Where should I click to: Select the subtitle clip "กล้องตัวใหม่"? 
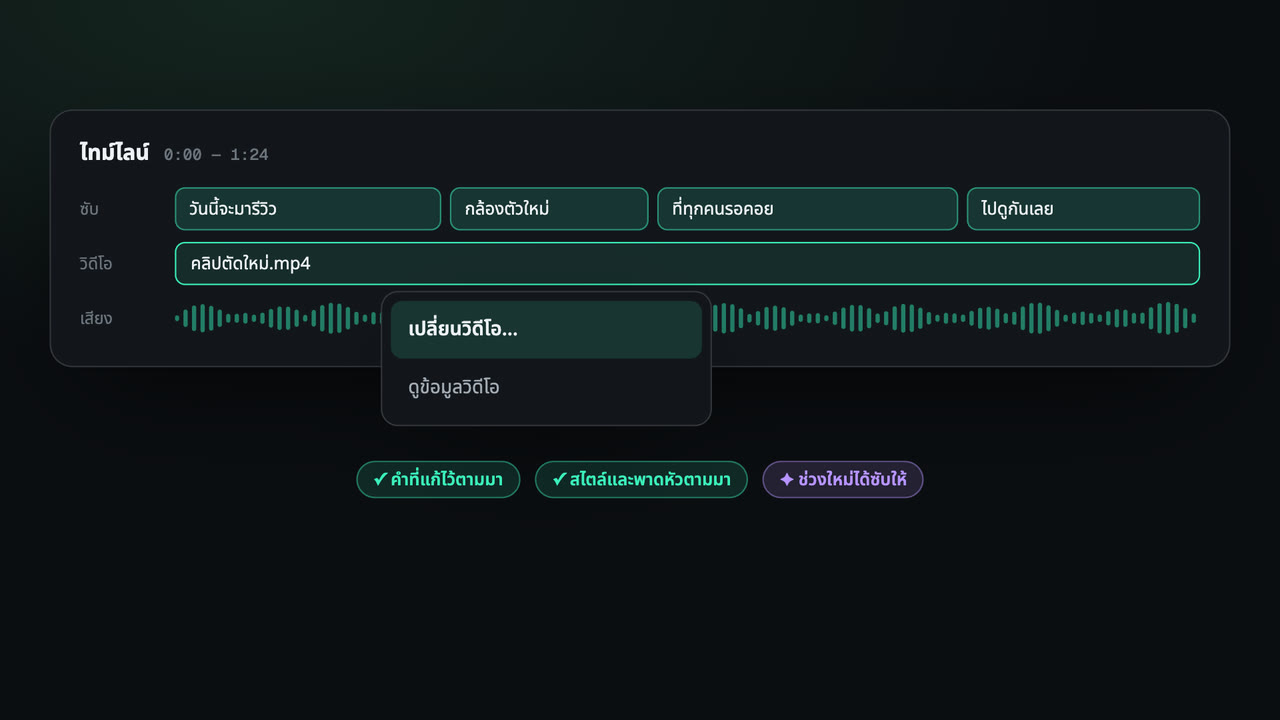click(x=549, y=209)
